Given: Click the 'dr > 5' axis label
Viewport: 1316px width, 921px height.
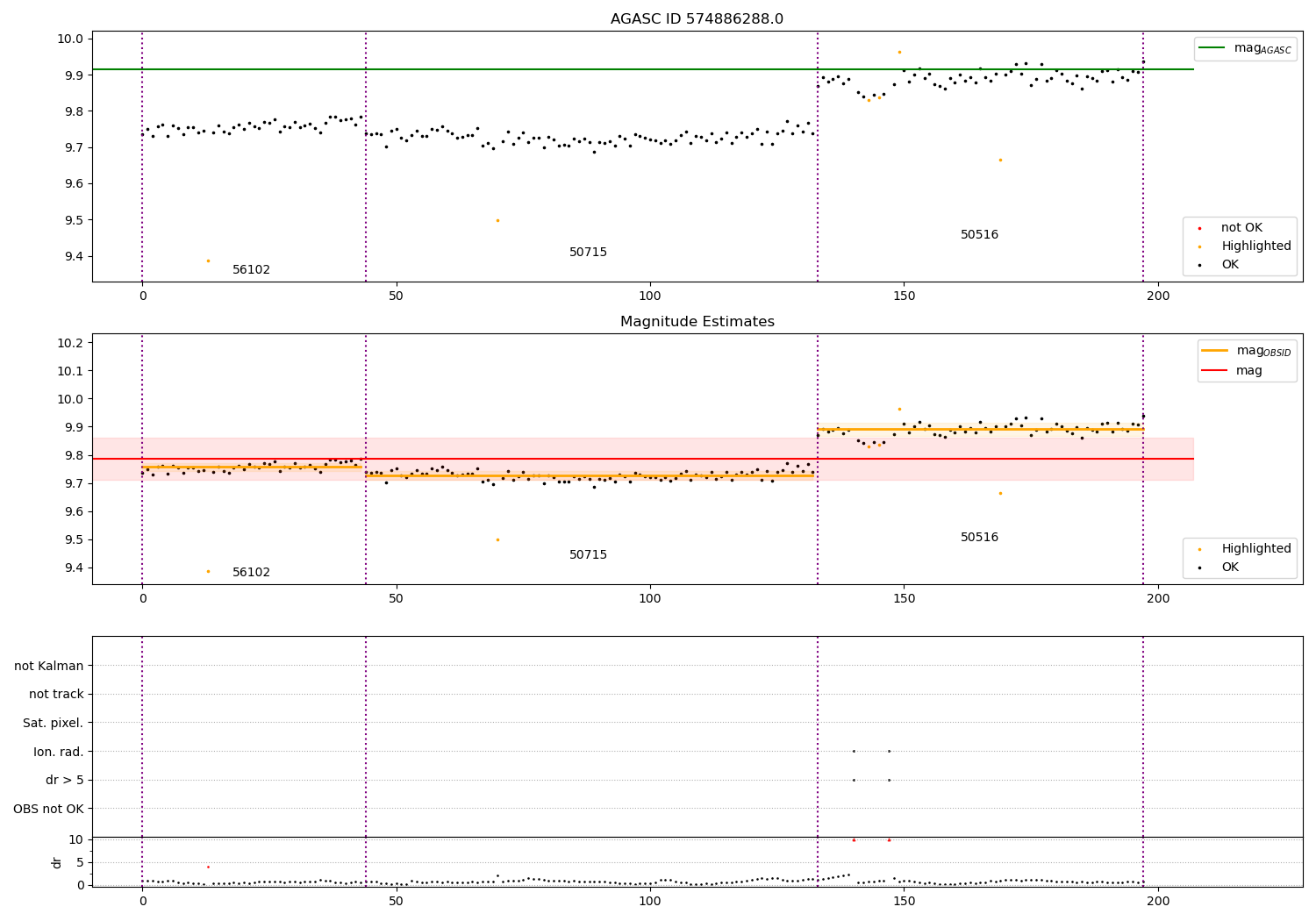Looking at the screenshot, I should (x=65, y=781).
